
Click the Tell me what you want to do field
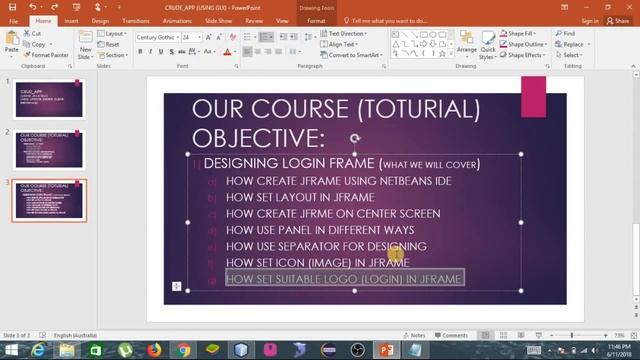pyautogui.click(x=386, y=21)
